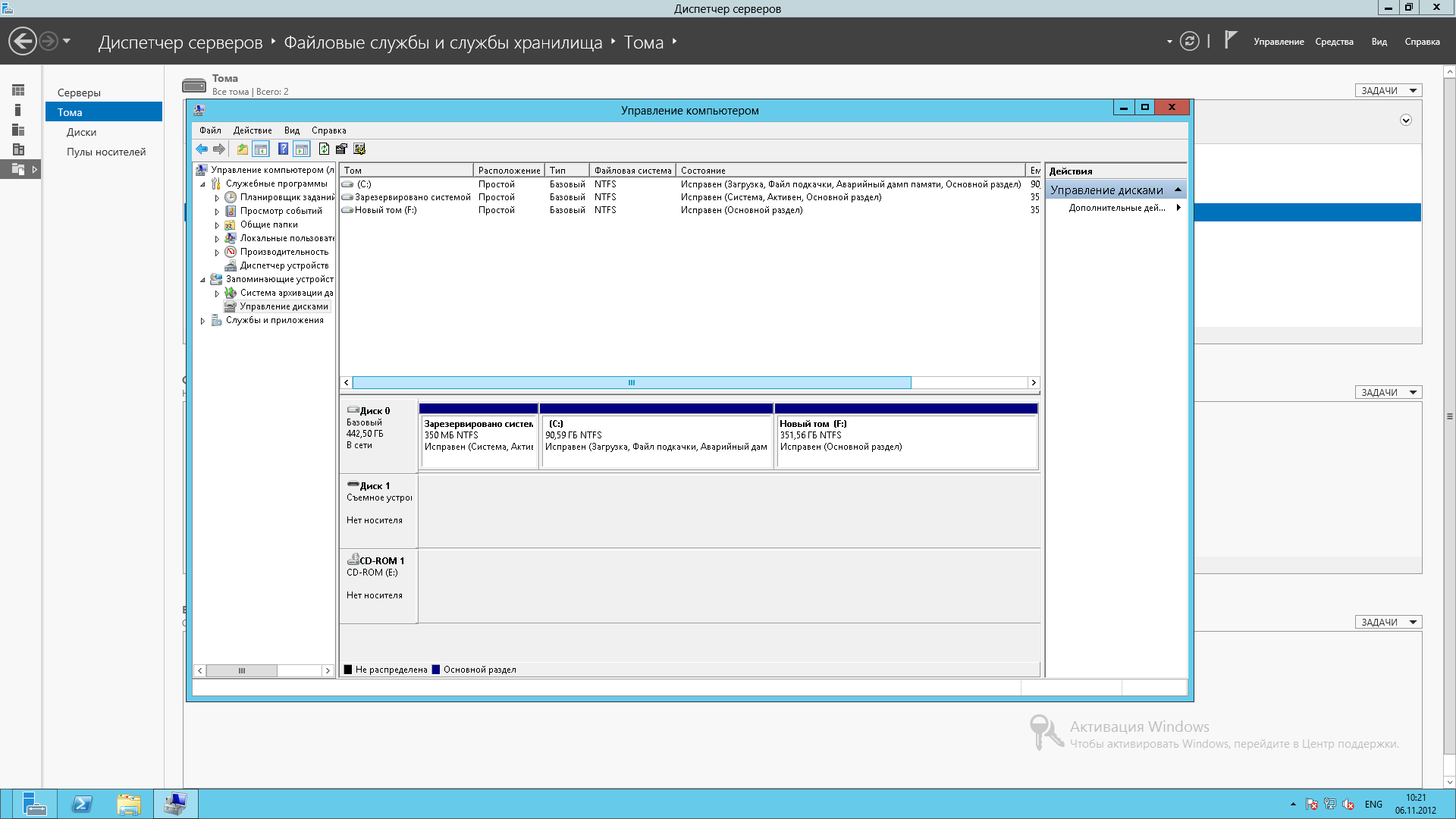Open the Действие menu
The width and height of the screenshot is (1456, 819).
253,130
